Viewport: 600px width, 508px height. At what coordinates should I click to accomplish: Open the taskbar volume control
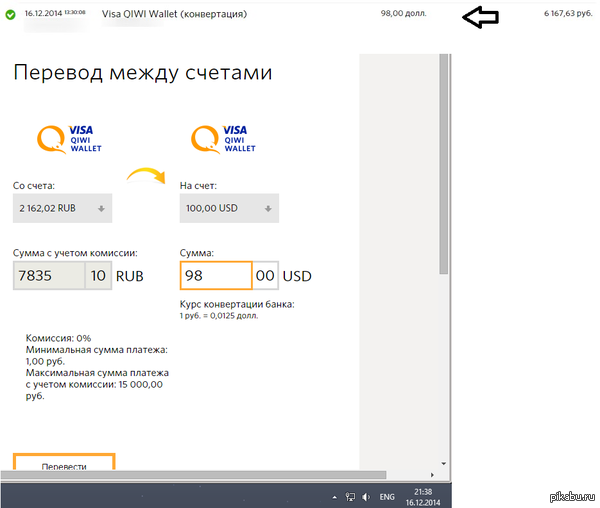click(x=366, y=496)
